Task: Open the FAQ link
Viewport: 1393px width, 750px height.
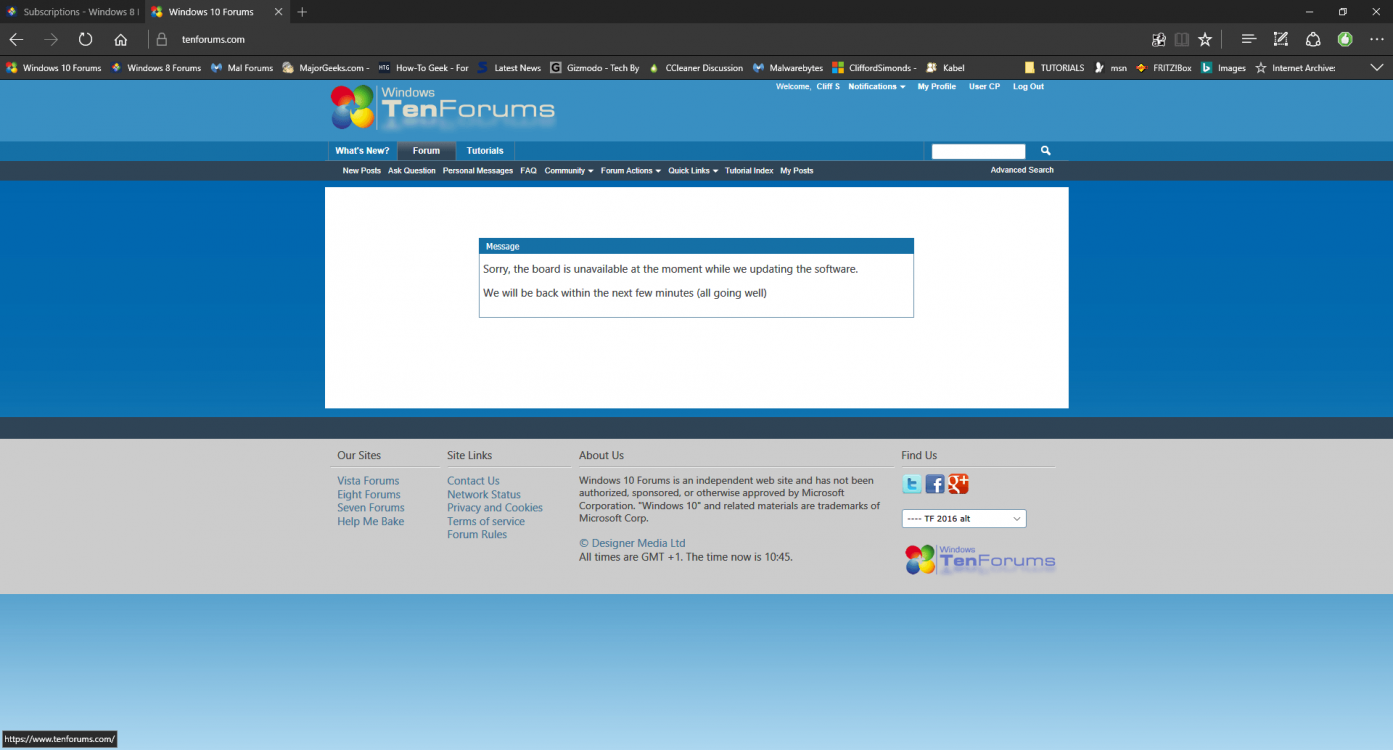Action: coord(529,171)
